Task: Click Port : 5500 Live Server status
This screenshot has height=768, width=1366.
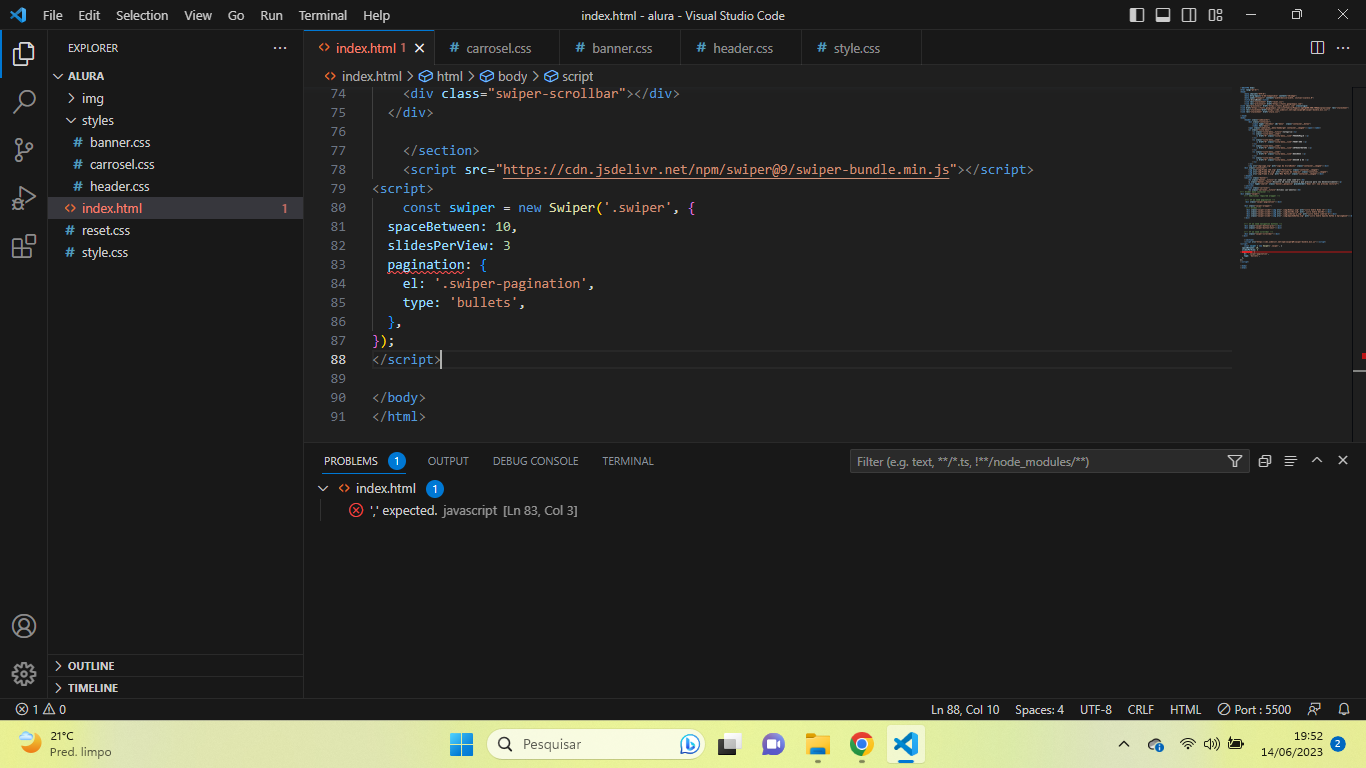Action: point(1254,709)
